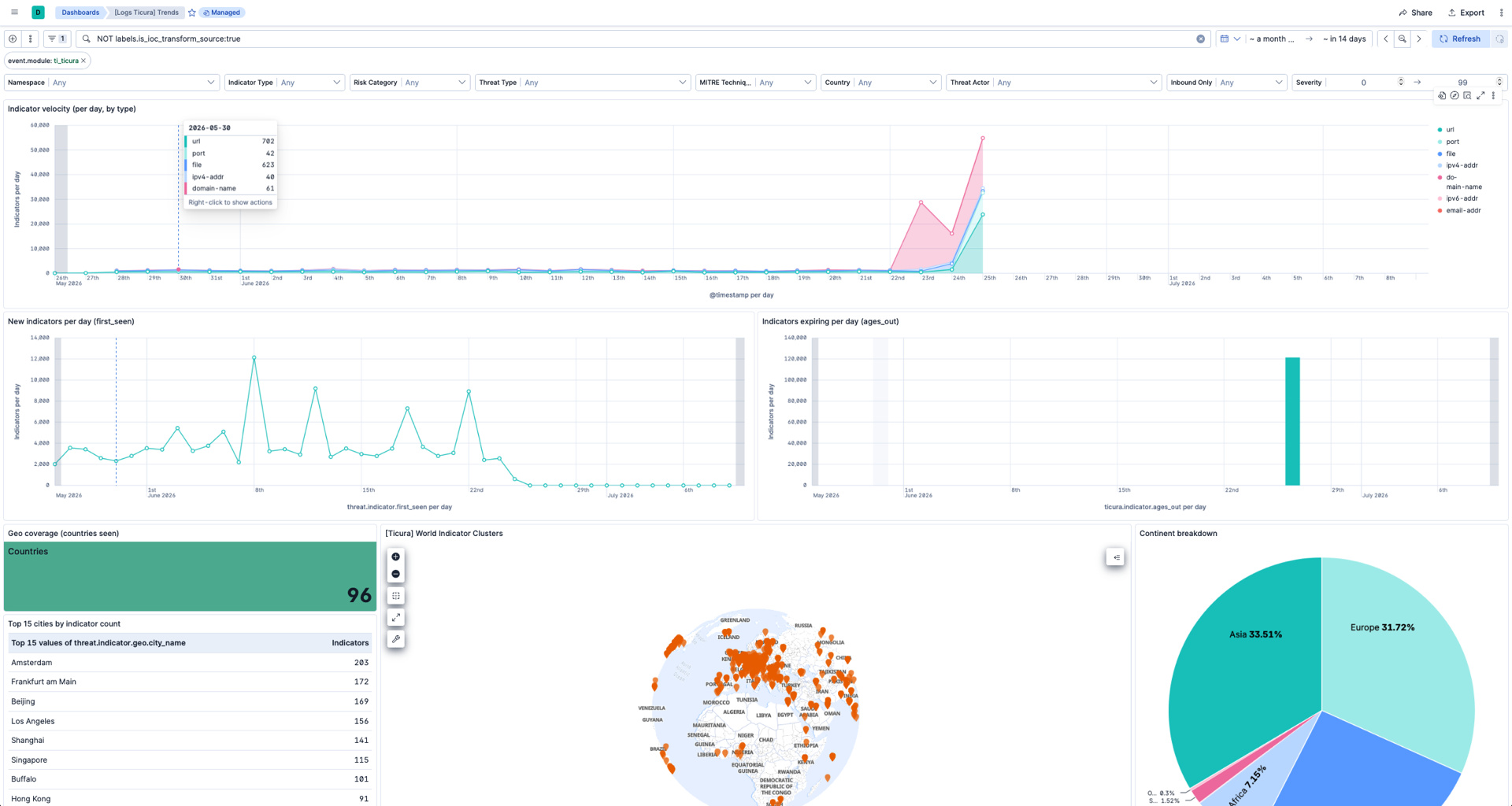Click the Export button
Image resolution: width=1512 pixels, height=806 pixels.
click(x=1466, y=13)
